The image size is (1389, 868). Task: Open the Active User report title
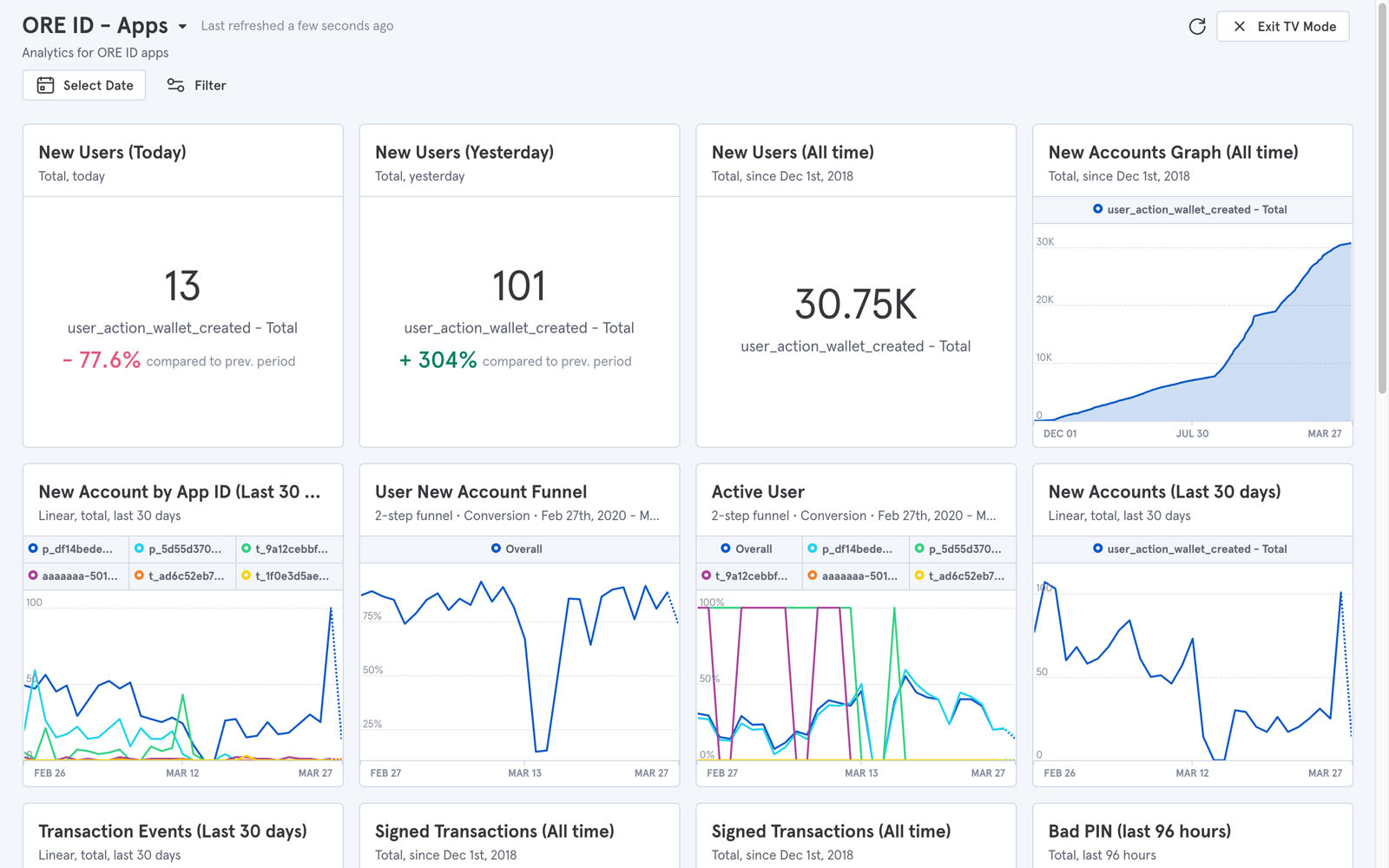coord(758,491)
